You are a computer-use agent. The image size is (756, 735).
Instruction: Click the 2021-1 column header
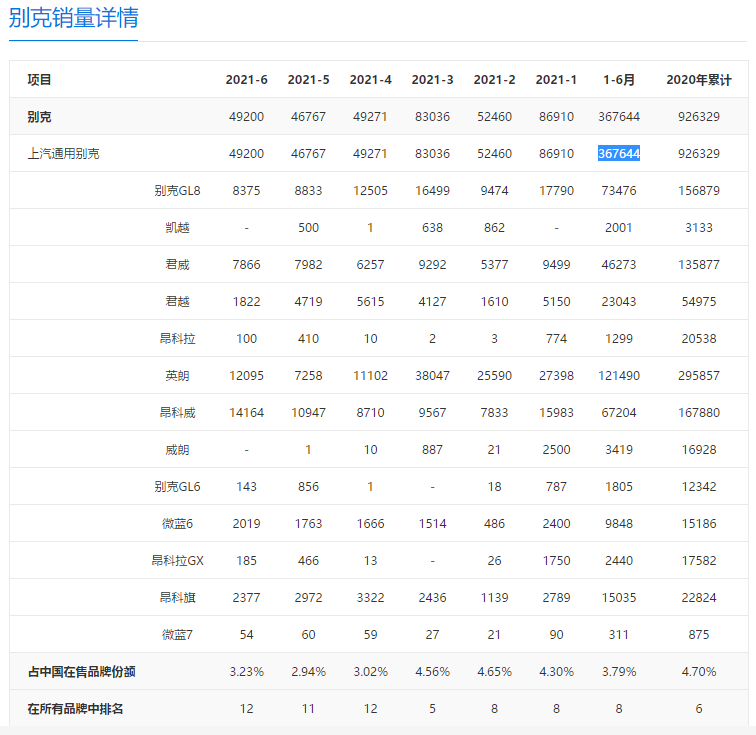(x=556, y=80)
